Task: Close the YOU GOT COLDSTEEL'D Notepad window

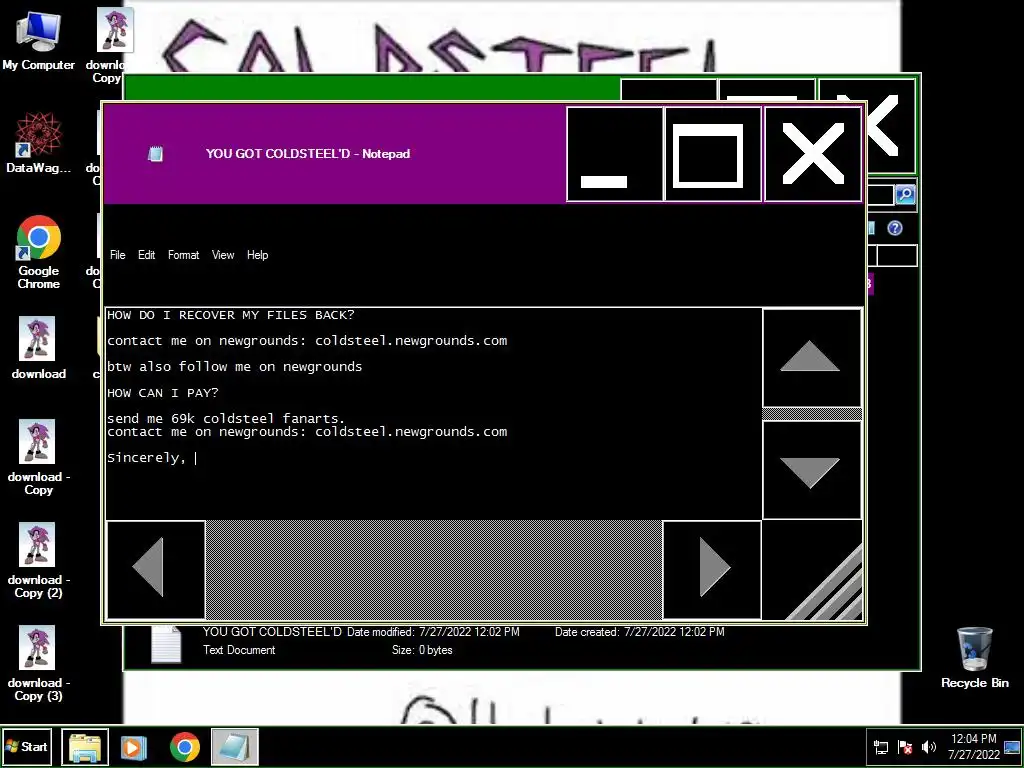Action: click(x=813, y=154)
